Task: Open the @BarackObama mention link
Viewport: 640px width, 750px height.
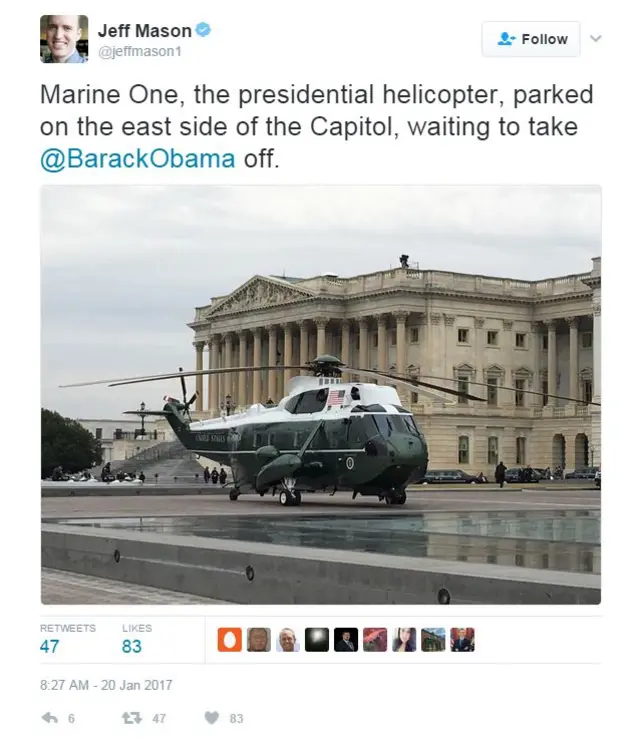Action: [x=138, y=158]
